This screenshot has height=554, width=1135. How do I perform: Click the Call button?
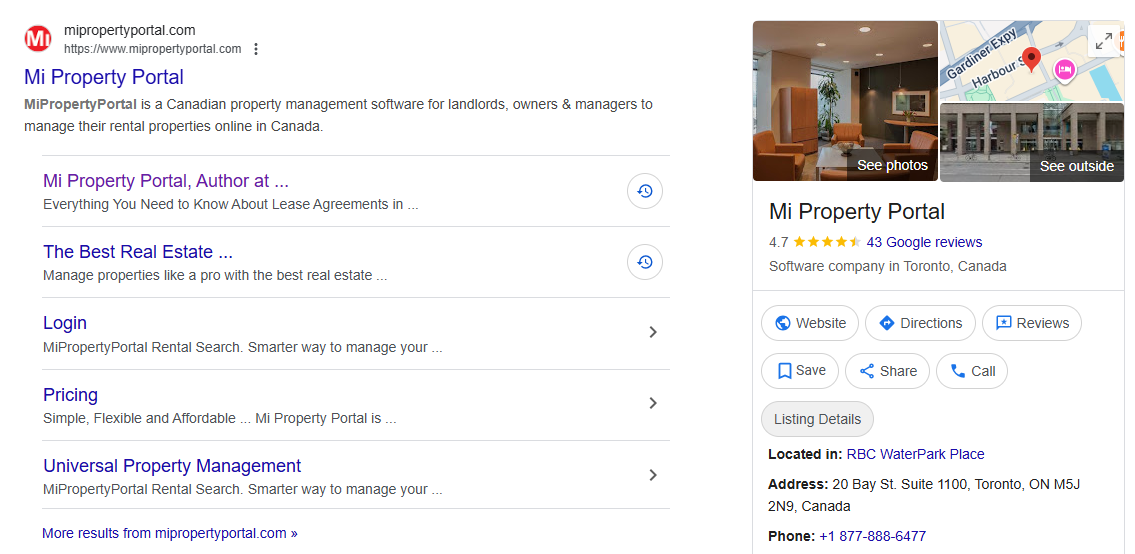(971, 371)
